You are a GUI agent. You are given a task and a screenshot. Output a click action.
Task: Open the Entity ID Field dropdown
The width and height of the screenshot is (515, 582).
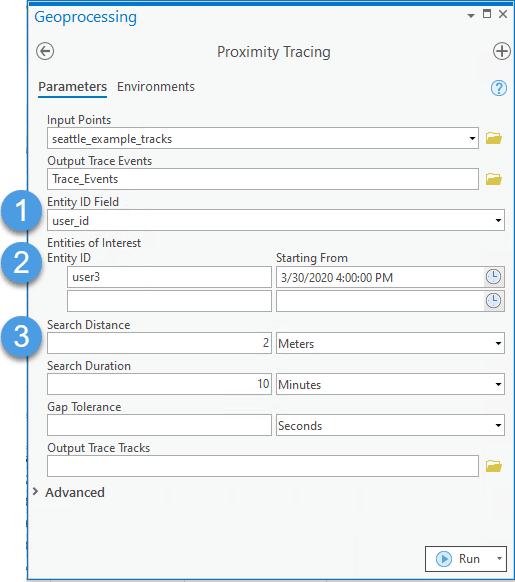pos(498,220)
